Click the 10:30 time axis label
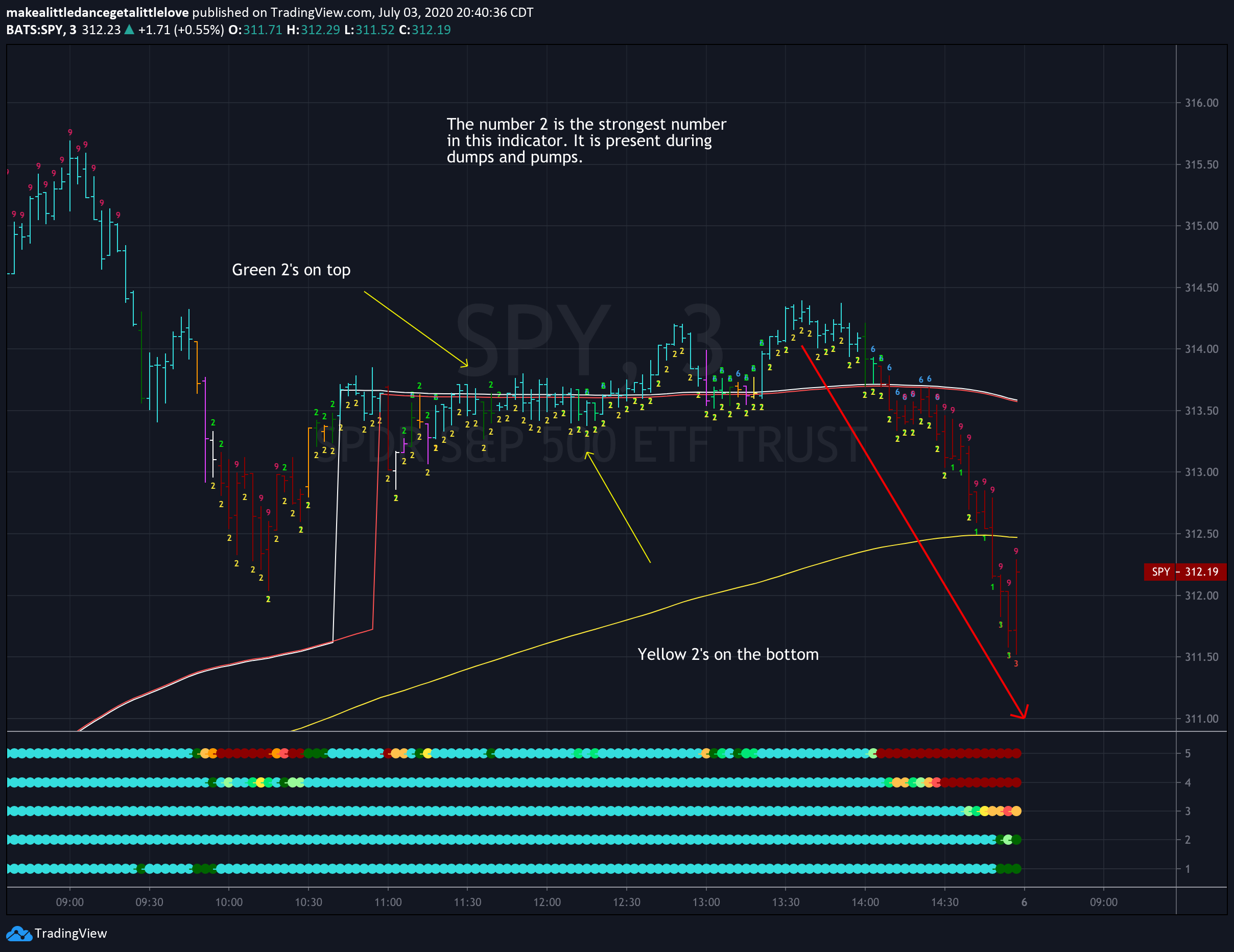The height and width of the screenshot is (952, 1234). [x=308, y=902]
